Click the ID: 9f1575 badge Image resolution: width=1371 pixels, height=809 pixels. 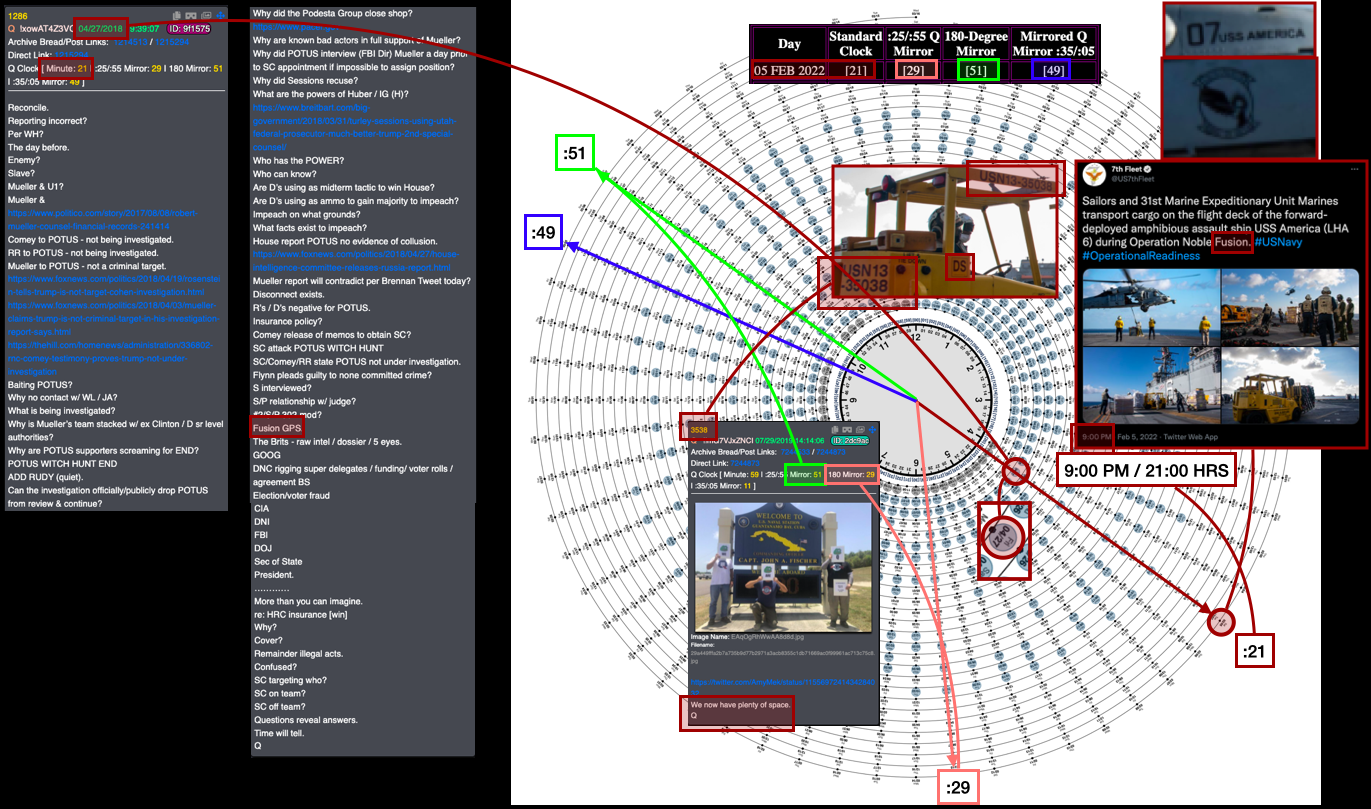coord(189,29)
